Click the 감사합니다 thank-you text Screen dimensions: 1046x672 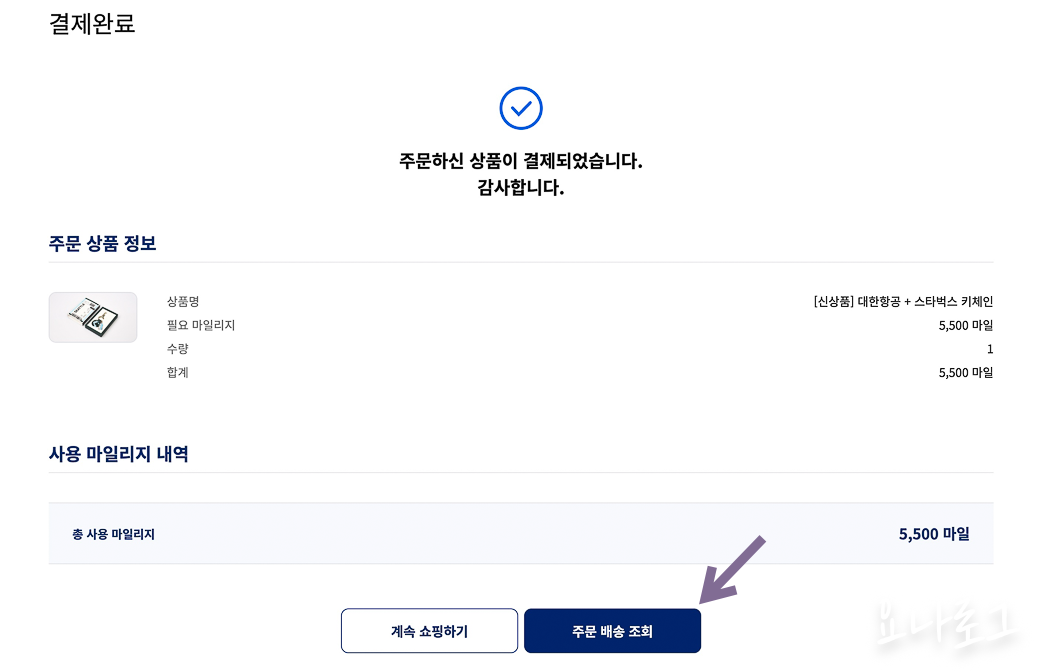point(520,189)
